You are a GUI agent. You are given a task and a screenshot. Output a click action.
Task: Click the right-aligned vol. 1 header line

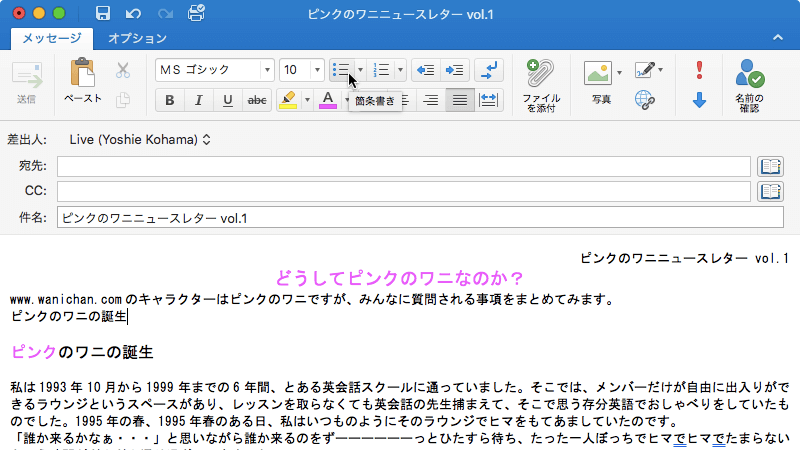685,258
